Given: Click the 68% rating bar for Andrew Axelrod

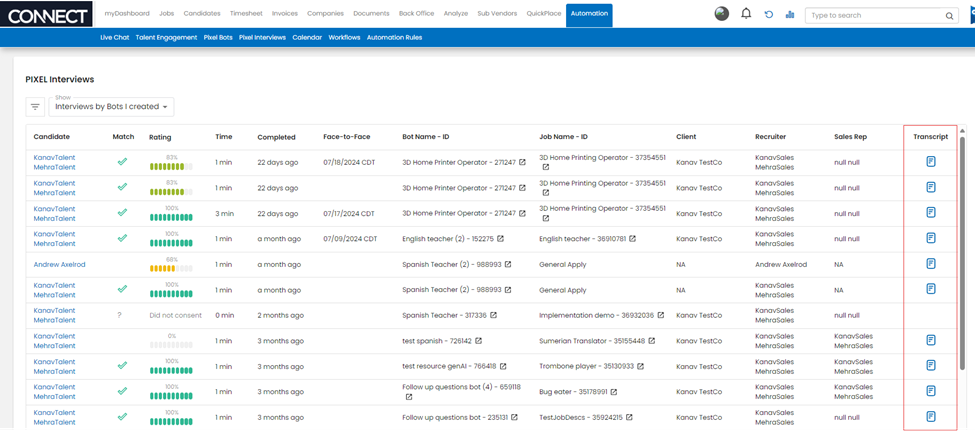Looking at the screenshot, I should pos(171,268).
